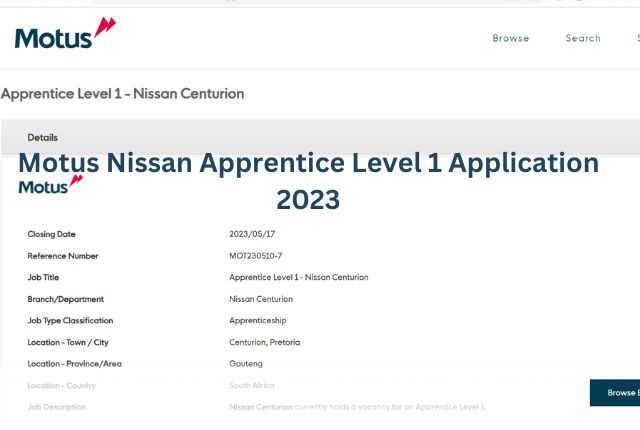Click page heading Apprentice Level 1 - Nissan Centurion
The height and width of the screenshot is (430, 640).
pos(122,94)
